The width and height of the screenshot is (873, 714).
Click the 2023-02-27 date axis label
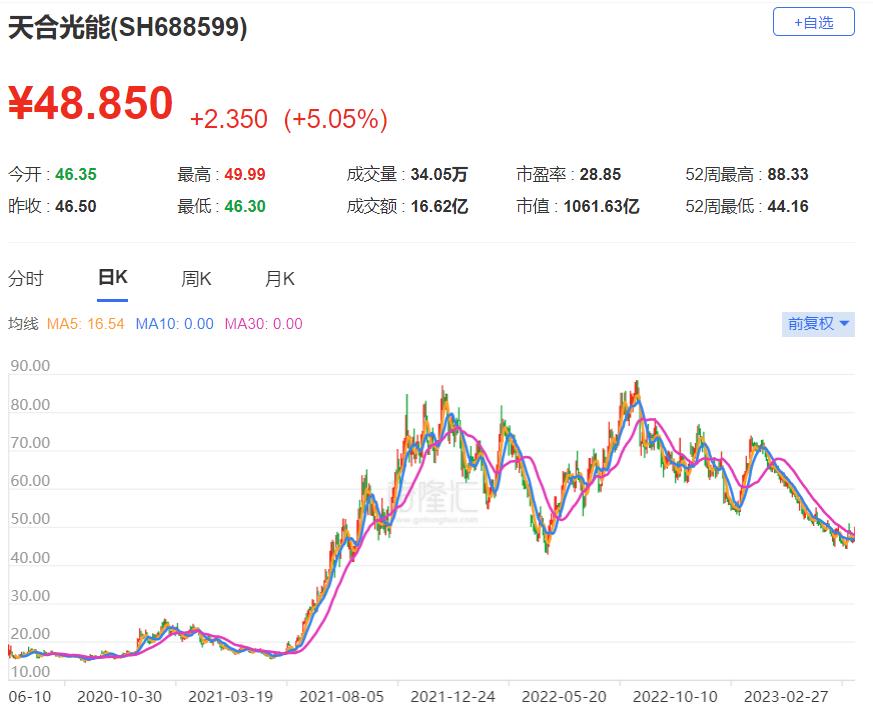pyautogui.click(x=786, y=697)
